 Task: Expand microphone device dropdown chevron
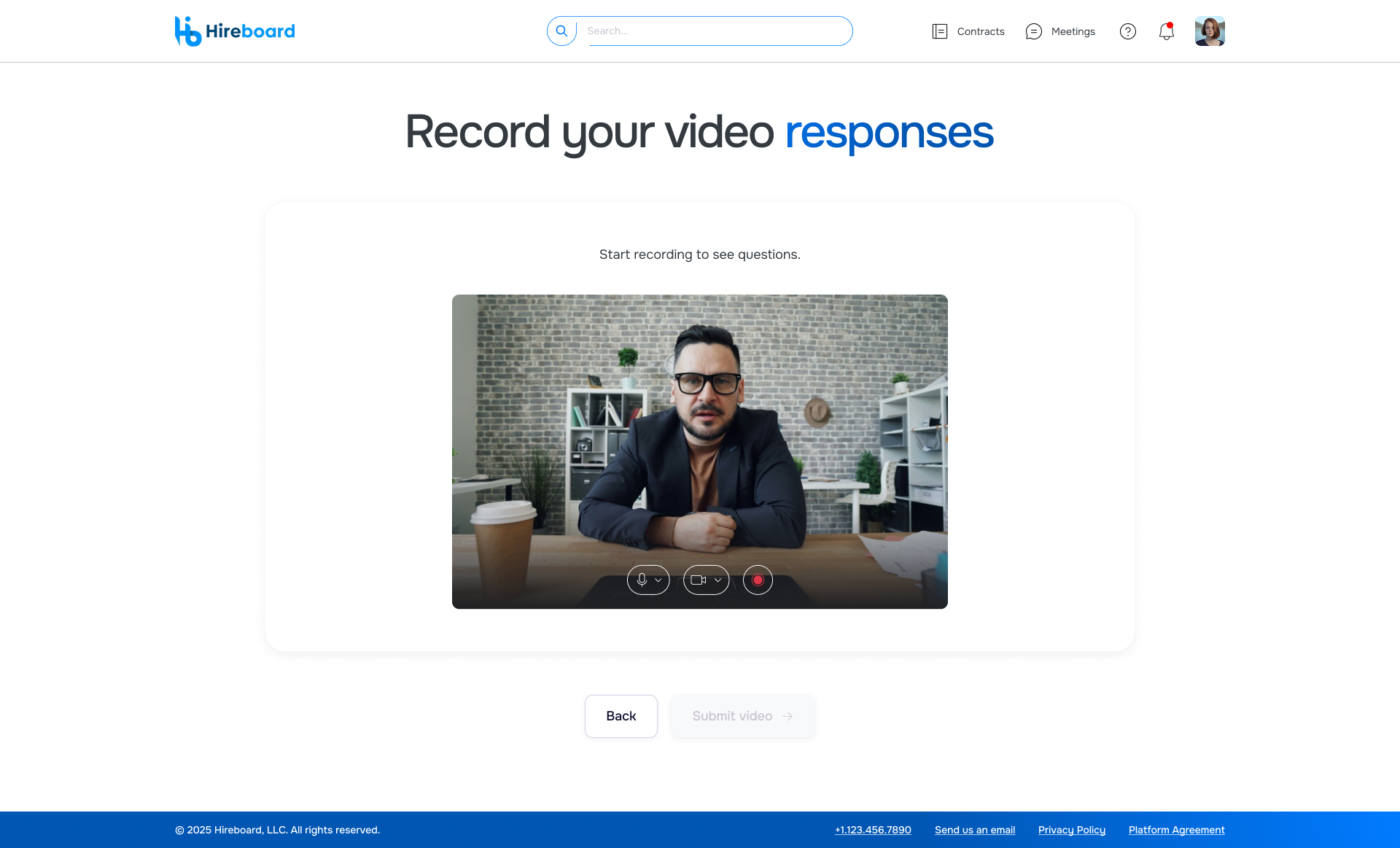pos(658,580)
